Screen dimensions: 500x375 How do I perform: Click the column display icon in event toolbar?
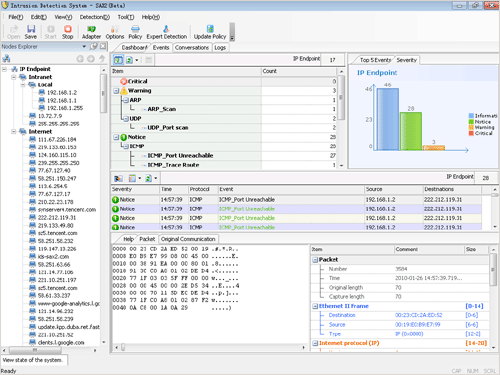coord(132,178)
